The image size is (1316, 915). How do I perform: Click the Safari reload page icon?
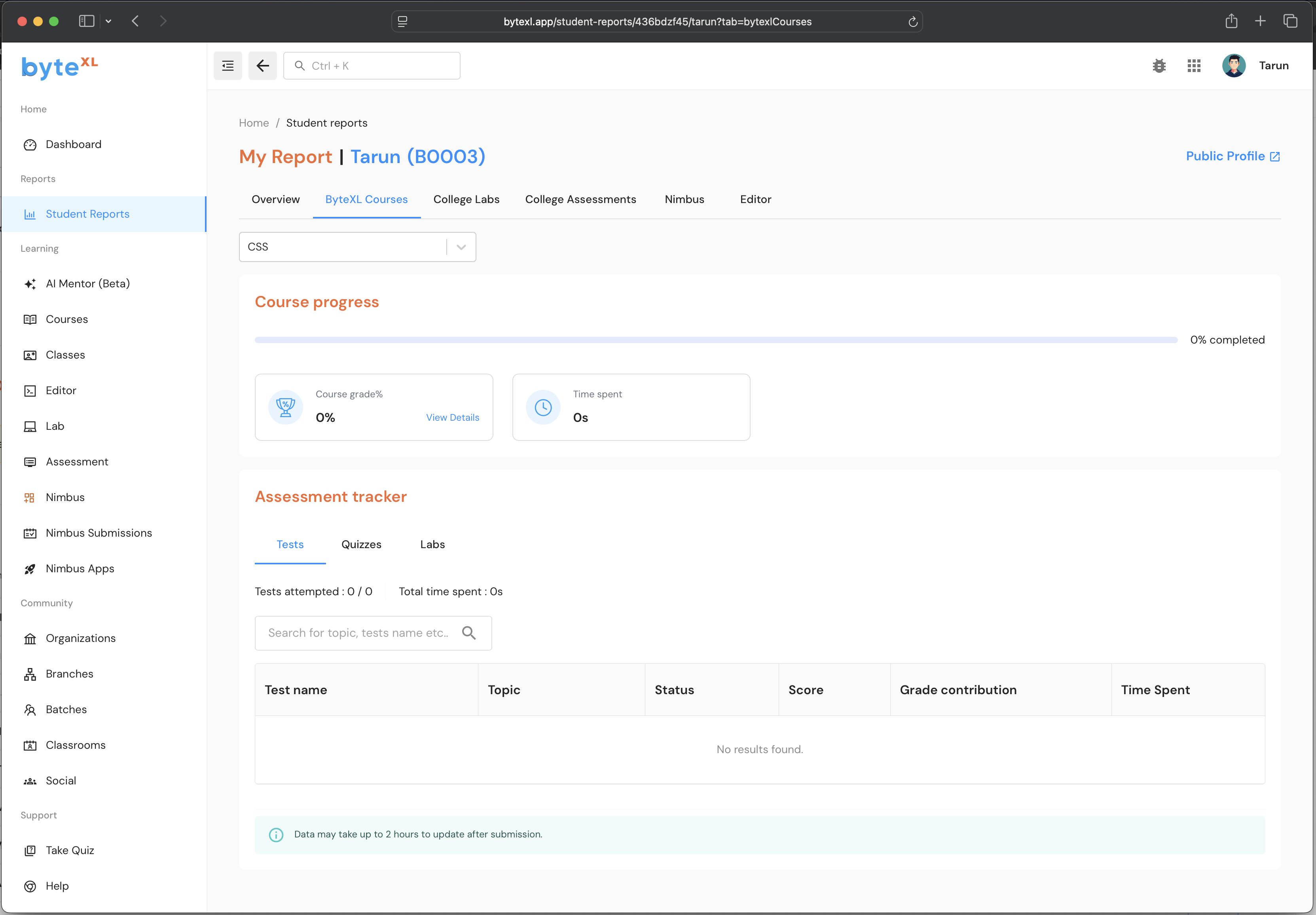913,22
